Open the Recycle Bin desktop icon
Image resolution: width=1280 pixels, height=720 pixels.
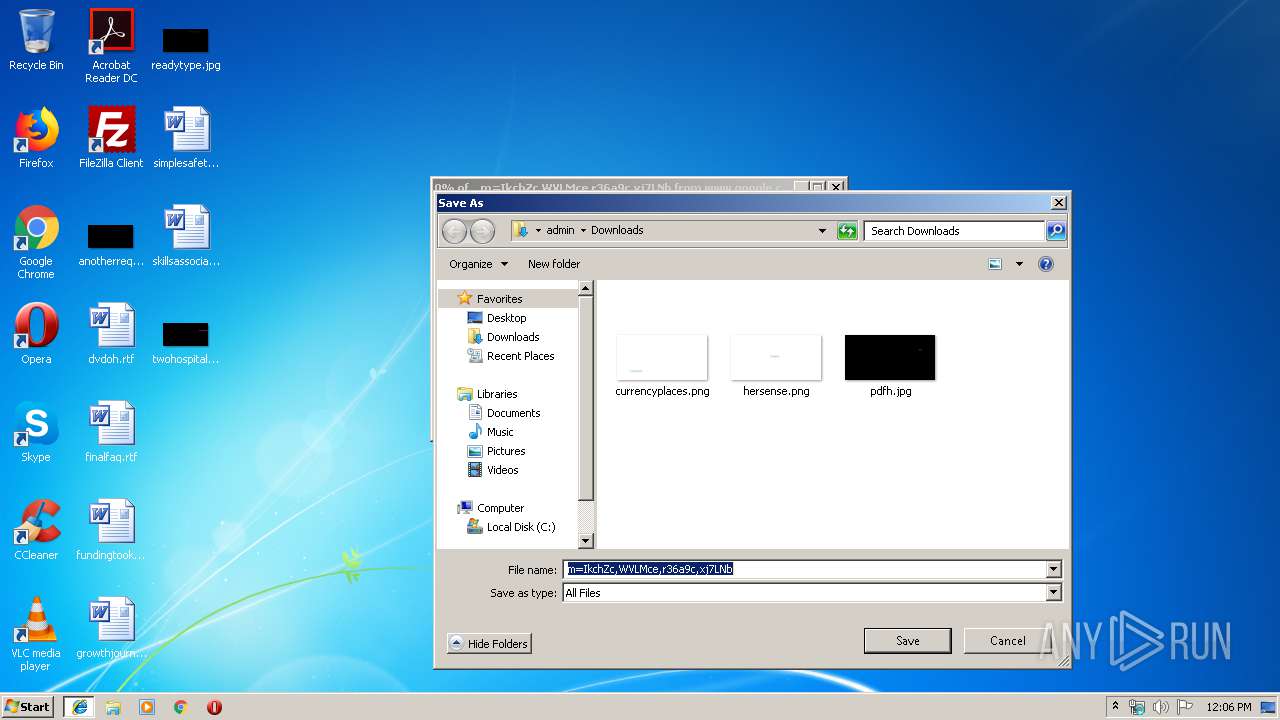pos(36,40)
